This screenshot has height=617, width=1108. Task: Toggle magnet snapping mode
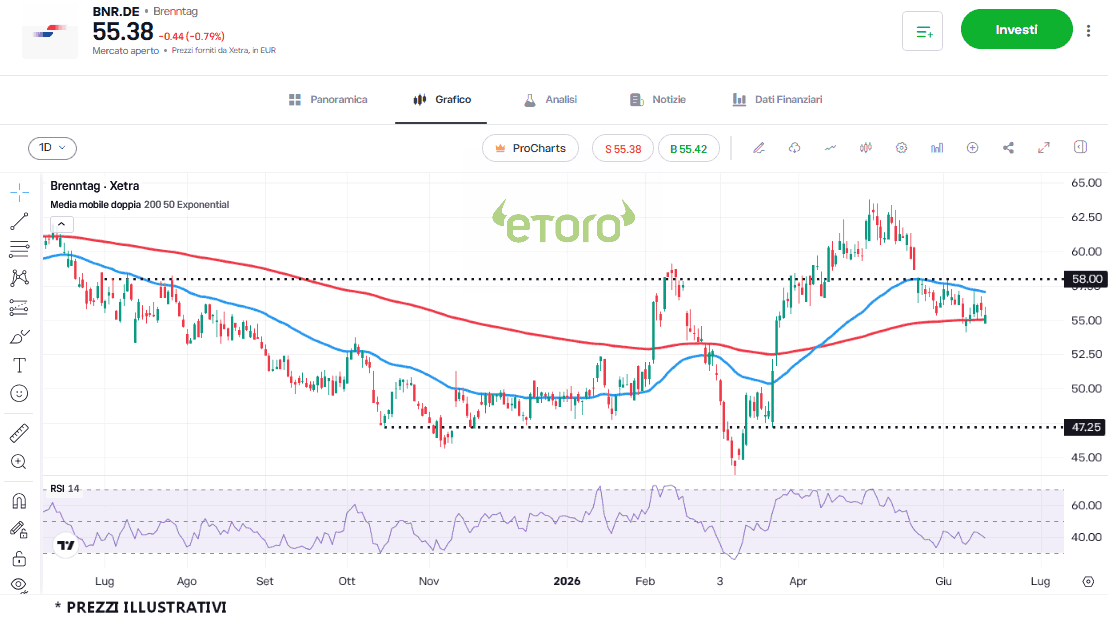19,501
